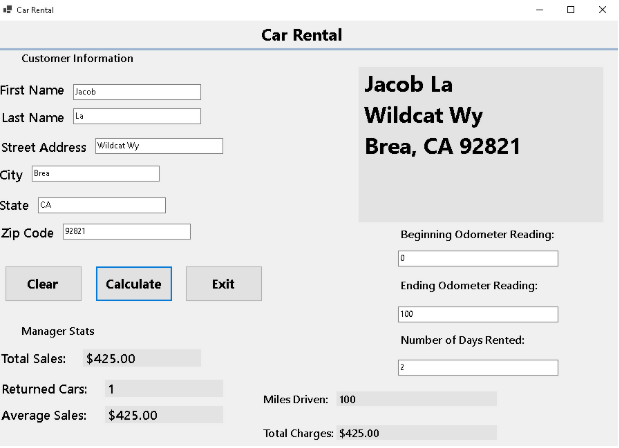
Task: Focus the Number of Days Rented input
Action: point(477,368)
